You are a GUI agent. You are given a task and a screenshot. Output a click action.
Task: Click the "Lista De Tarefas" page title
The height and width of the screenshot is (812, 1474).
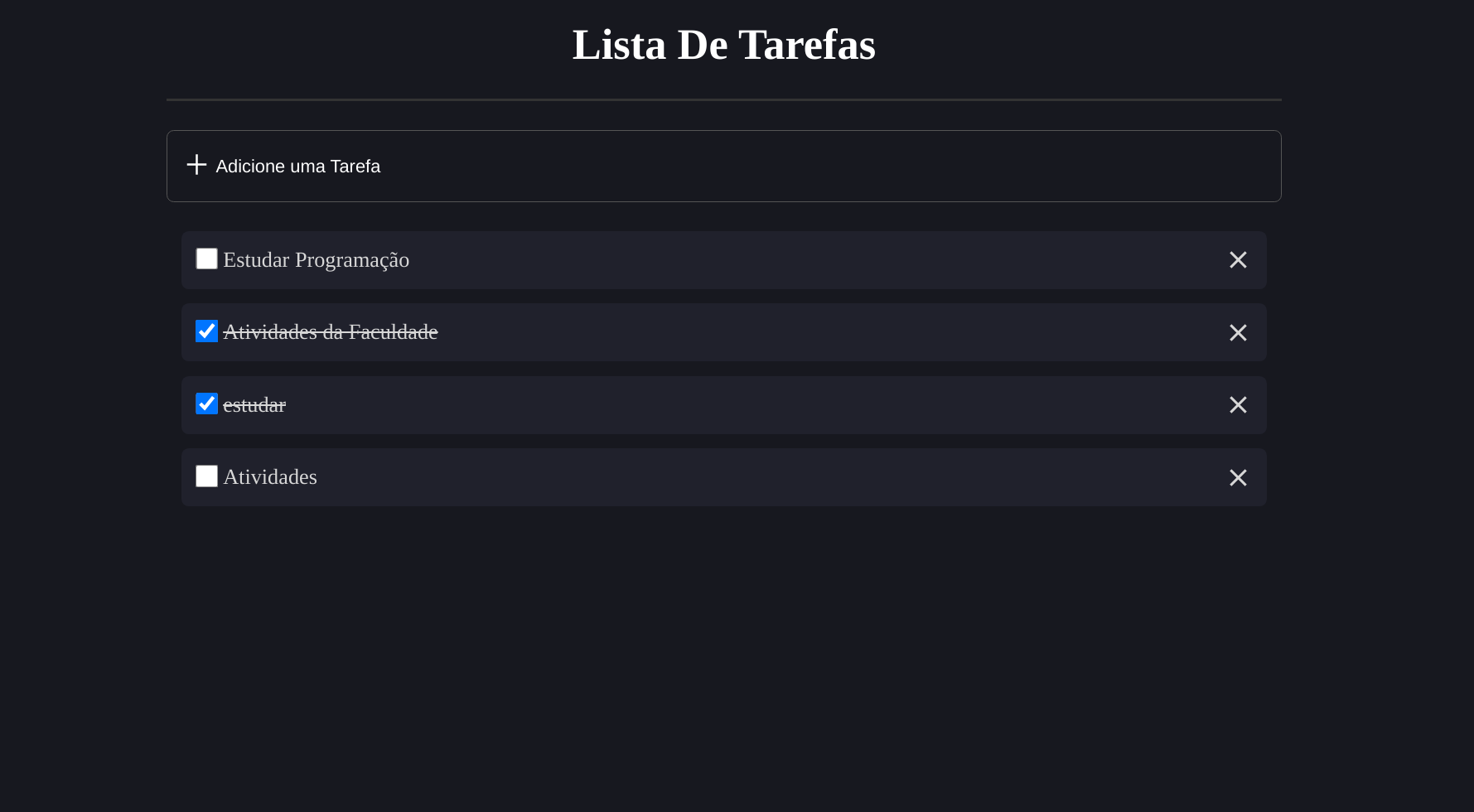point(723,44)
